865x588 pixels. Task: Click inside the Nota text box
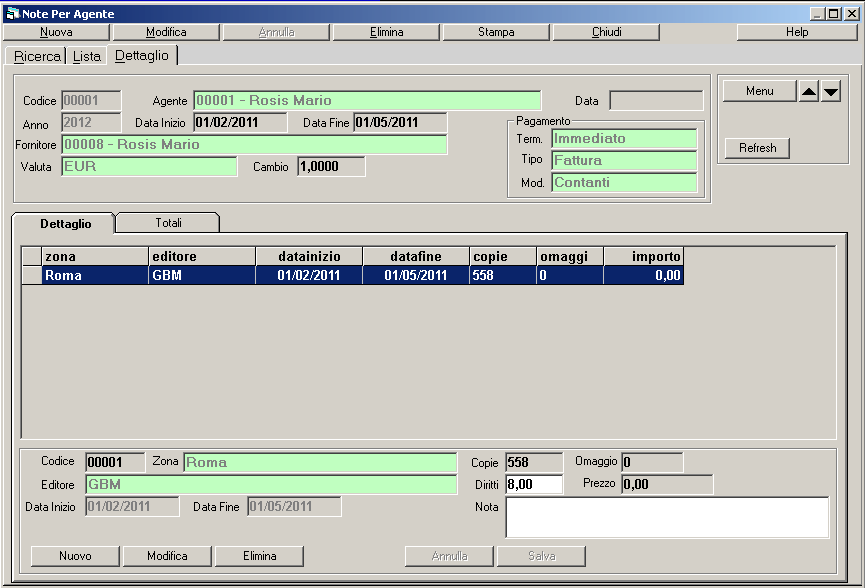click(x=667, y=517)
